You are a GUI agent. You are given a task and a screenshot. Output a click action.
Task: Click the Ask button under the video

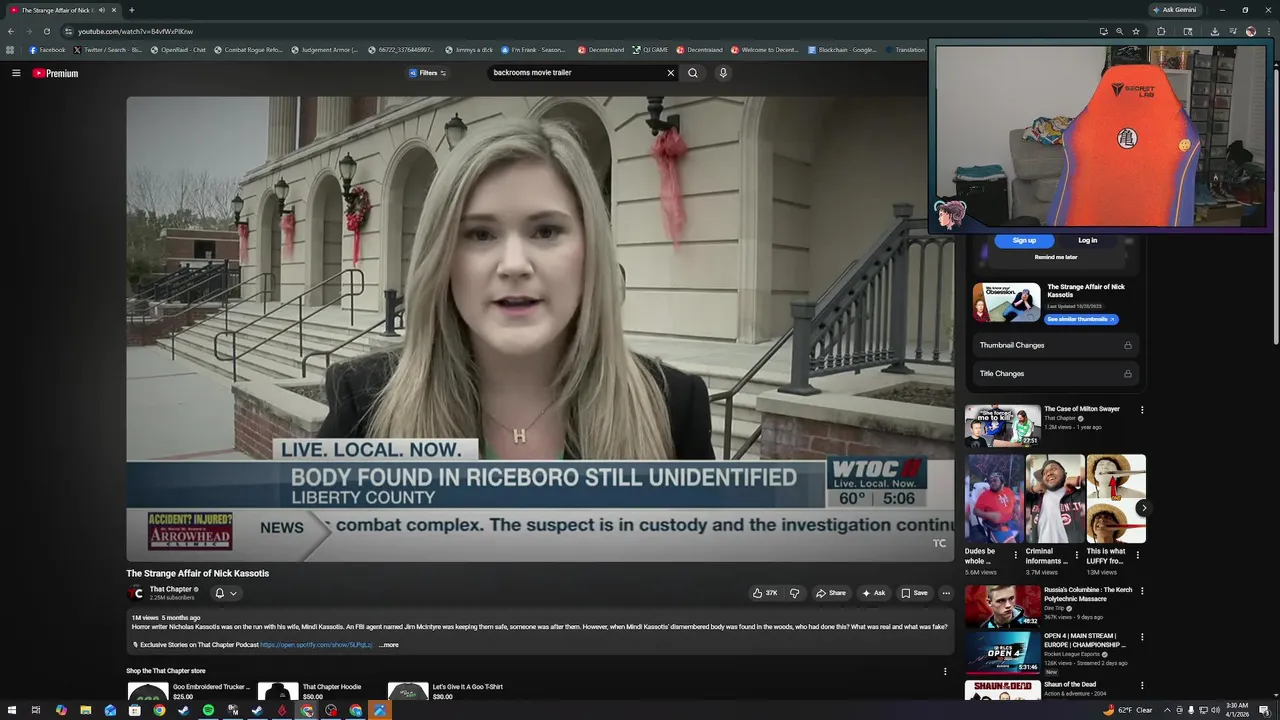pos(873,593)
